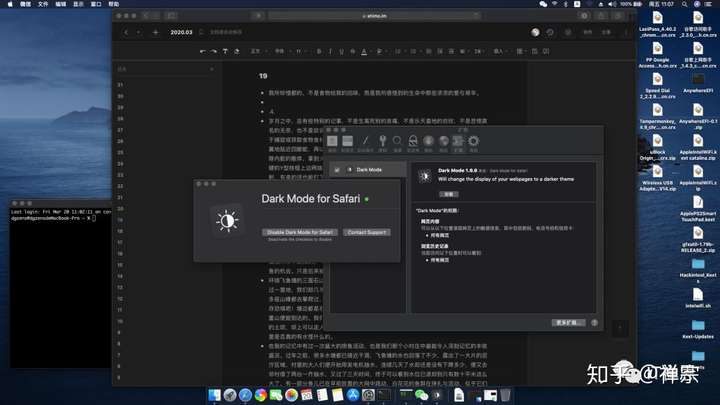Toggle underline formatting in editor toolbar
This screenshot has width=720, height=405.
[x=341, y=51]
